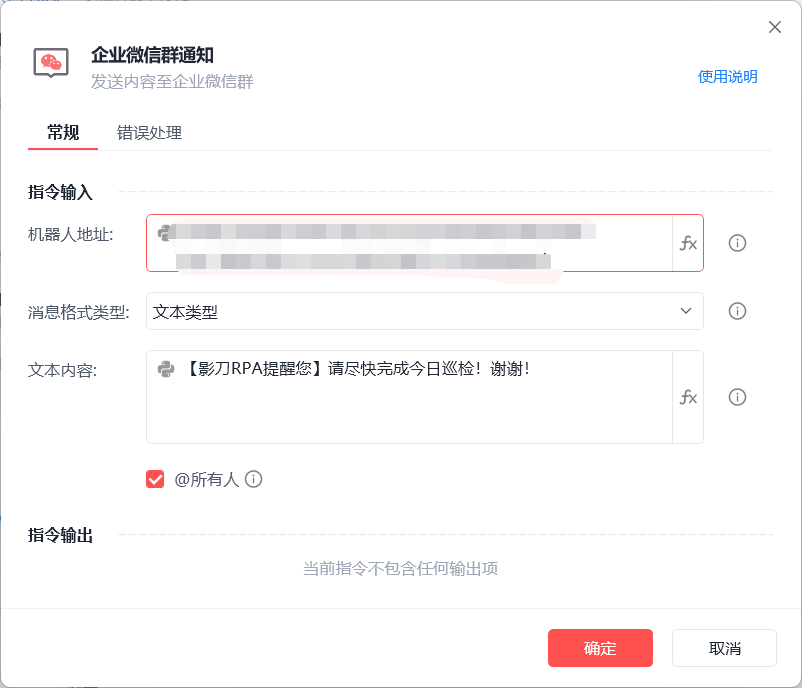
Task: Click the Python icon in 机器人地址 field
Action: point(165,232)
